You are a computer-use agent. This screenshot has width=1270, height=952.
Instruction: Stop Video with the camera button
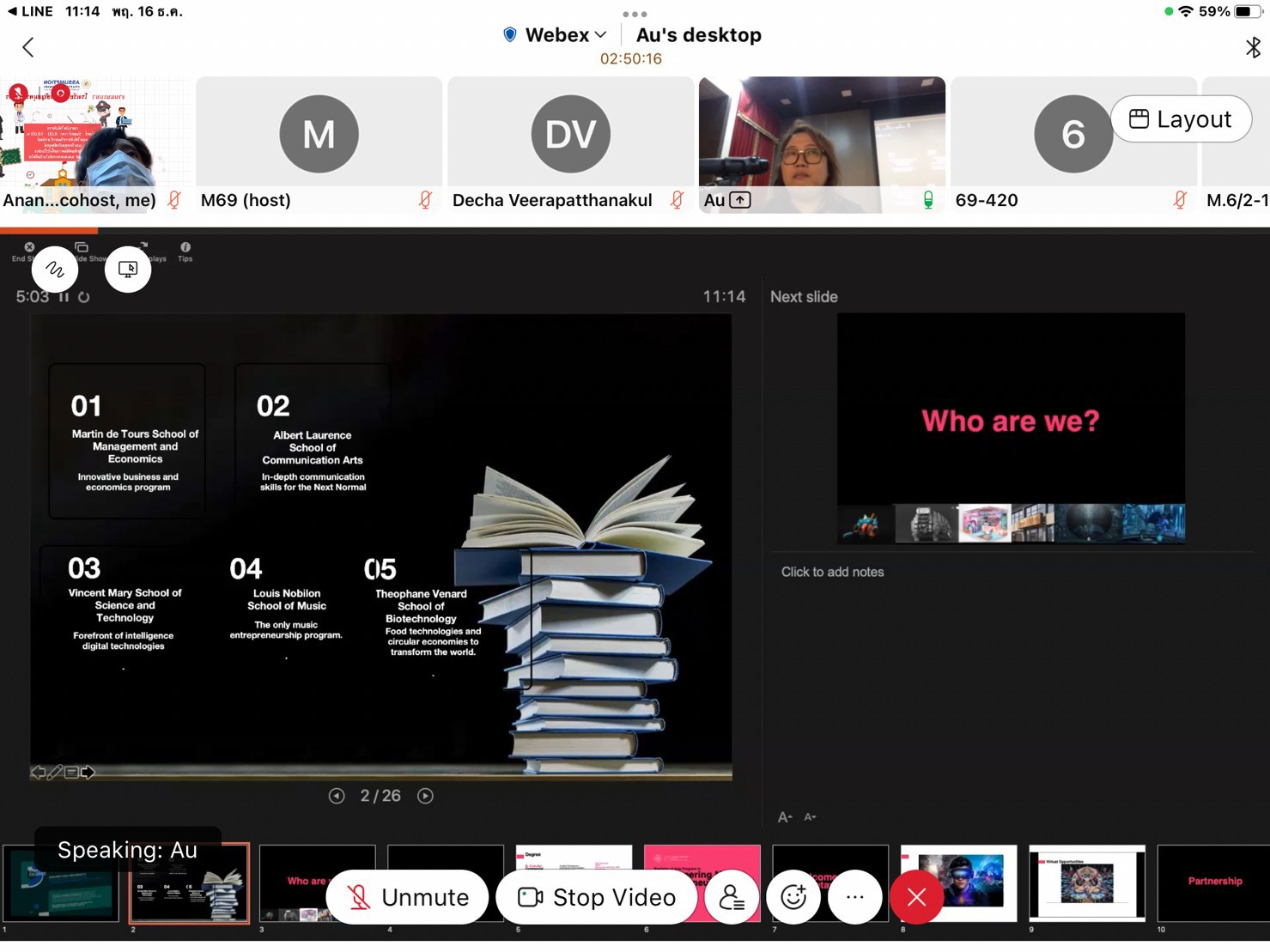(x=597, y=897)
